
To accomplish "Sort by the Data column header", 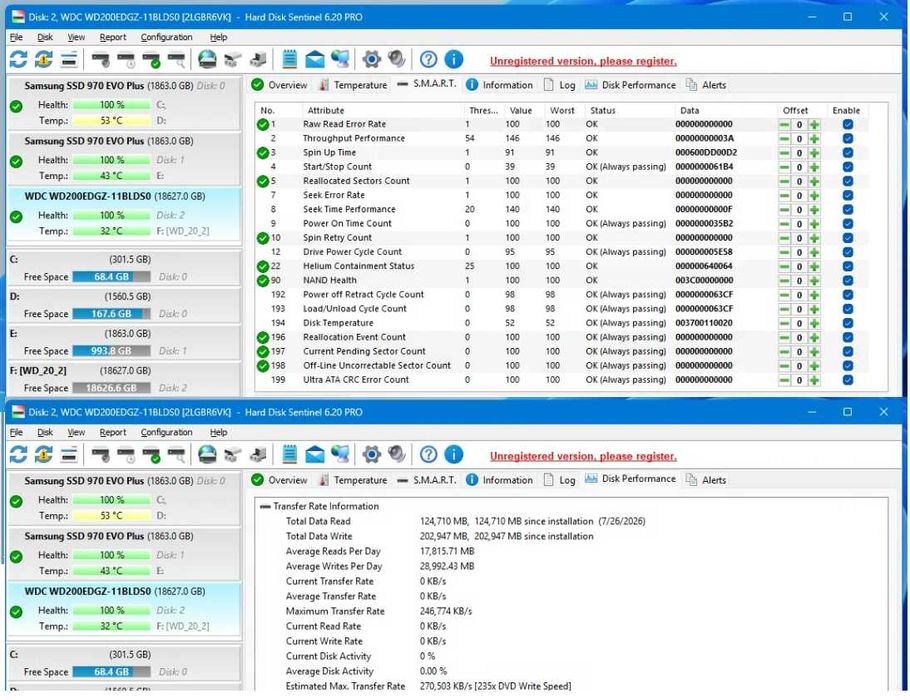I will [725, 110].
